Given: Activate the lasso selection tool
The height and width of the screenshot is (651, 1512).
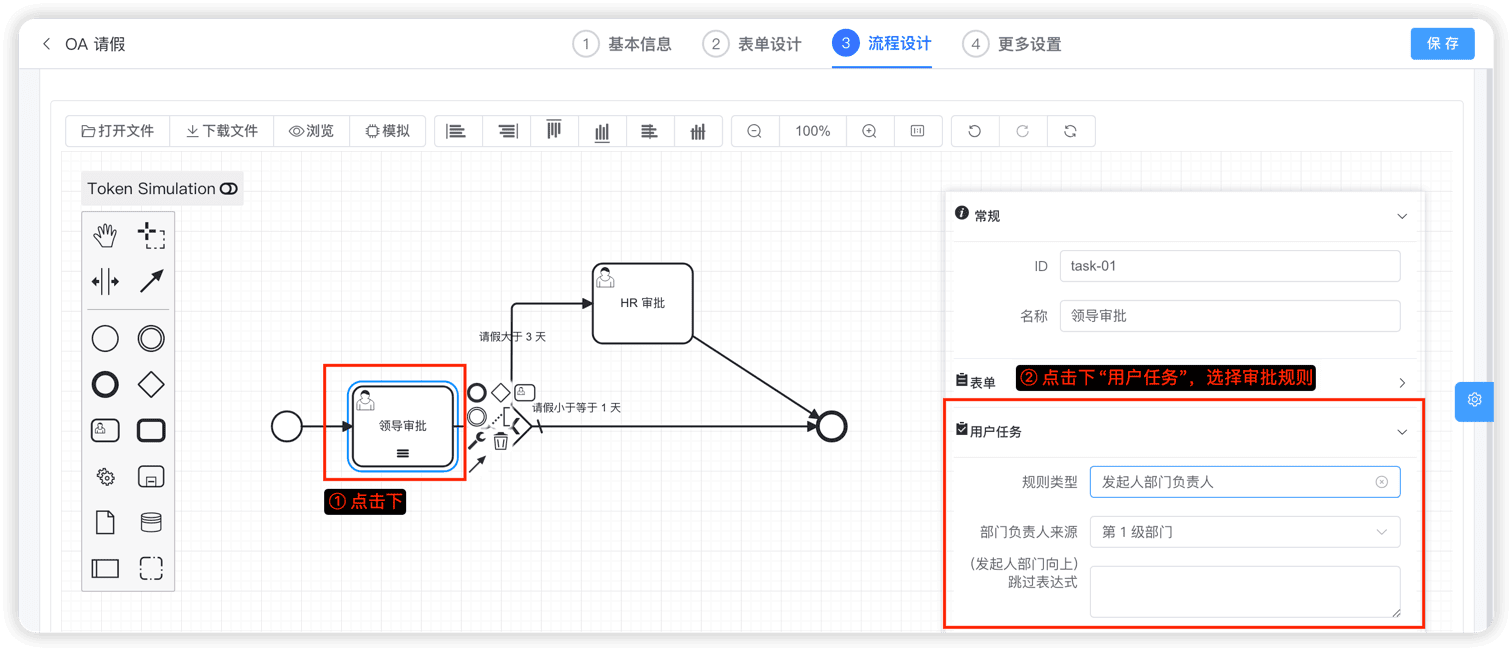Looking at the screenshot, I should coord(151,236).
